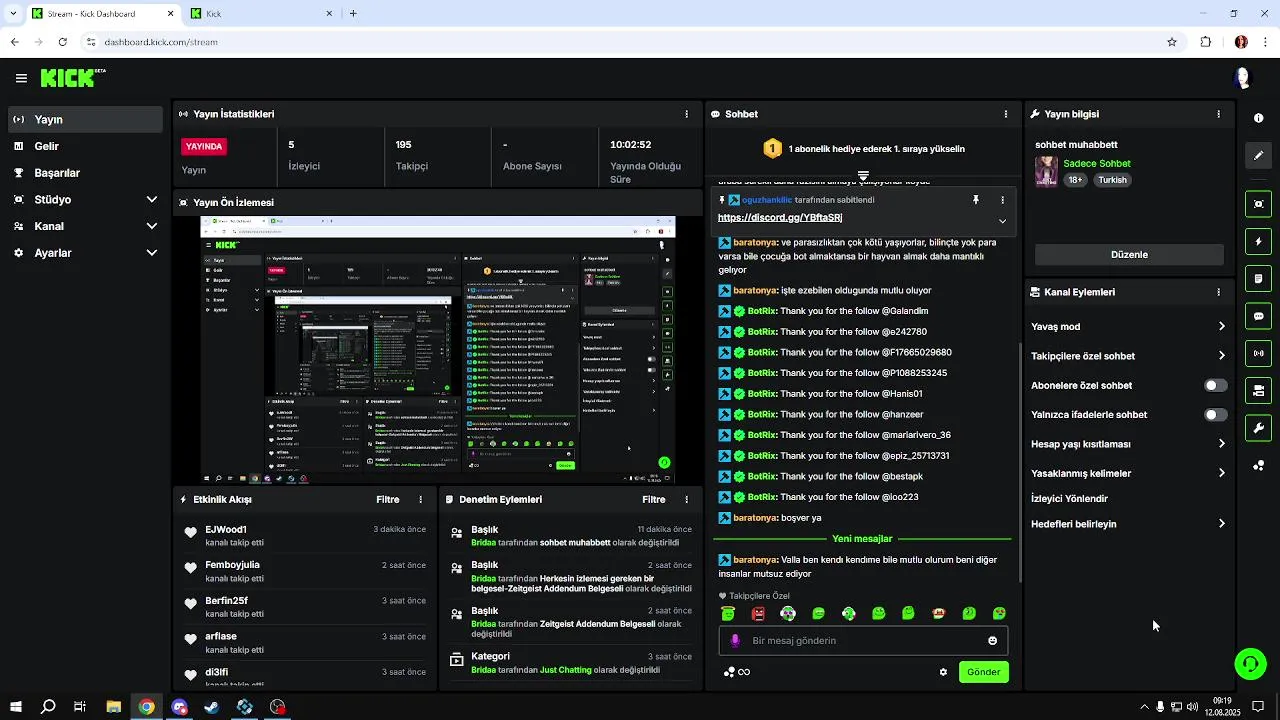Click Filtre in Etkinlik Akışı panel

coord(388,499)
